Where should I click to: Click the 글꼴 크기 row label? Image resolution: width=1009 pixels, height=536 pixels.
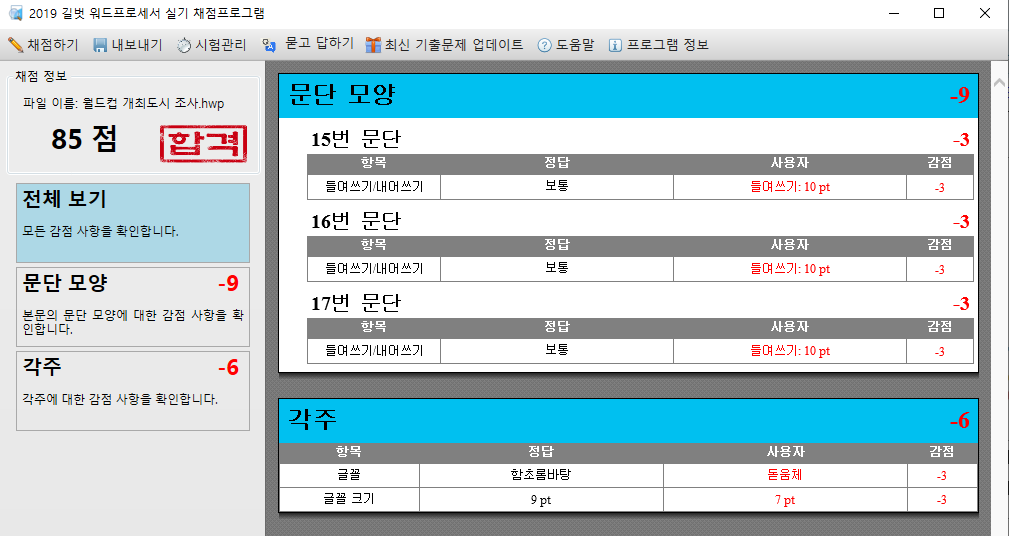(x=349, y=499)
